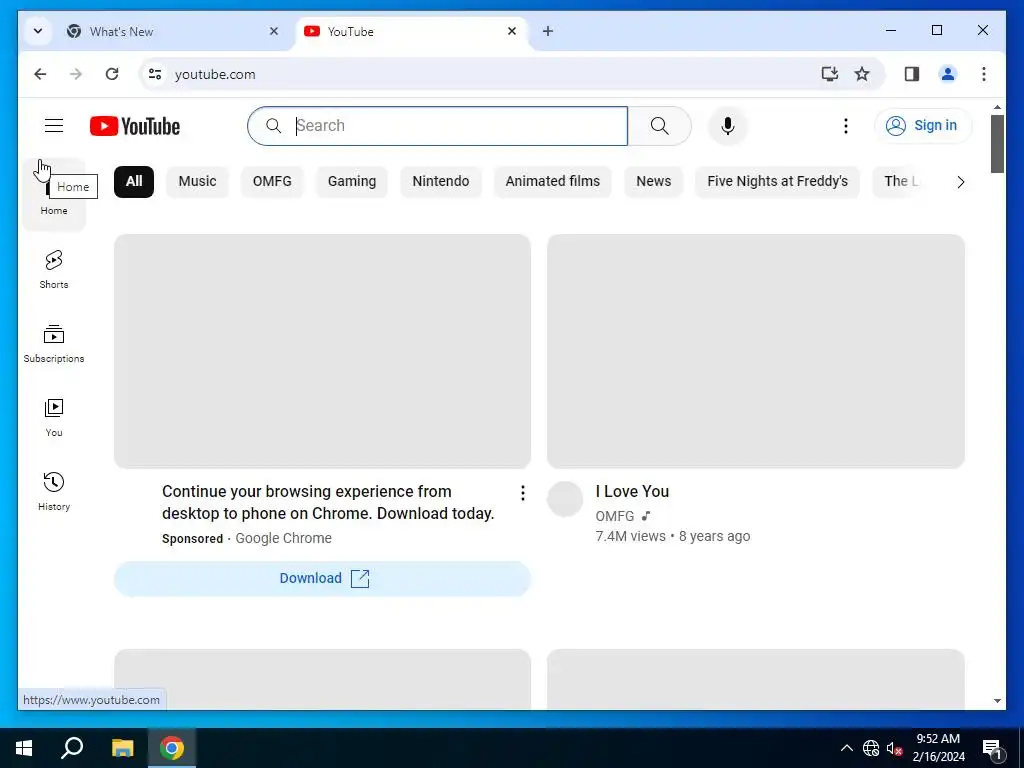Click the Google Chrome advertiser name

(x=283, y=538)
